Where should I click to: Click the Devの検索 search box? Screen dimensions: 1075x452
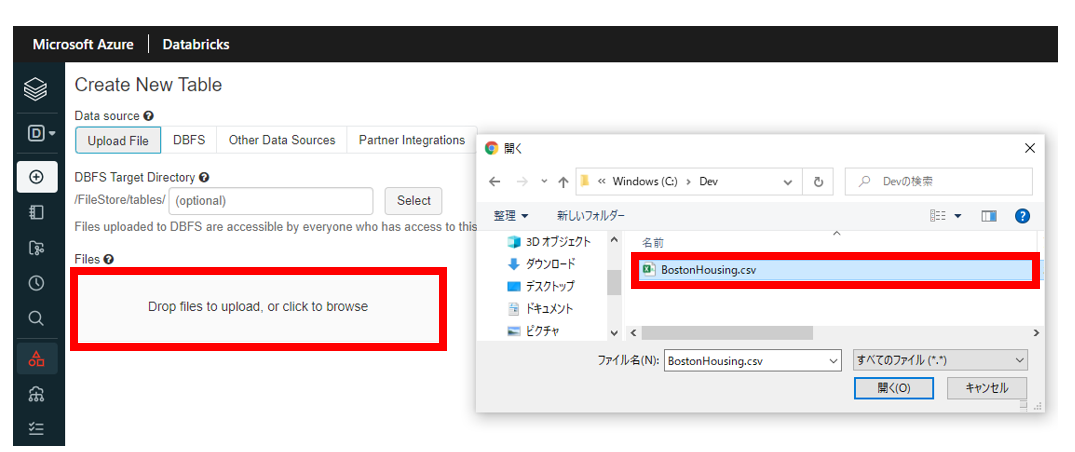point(939,182)
